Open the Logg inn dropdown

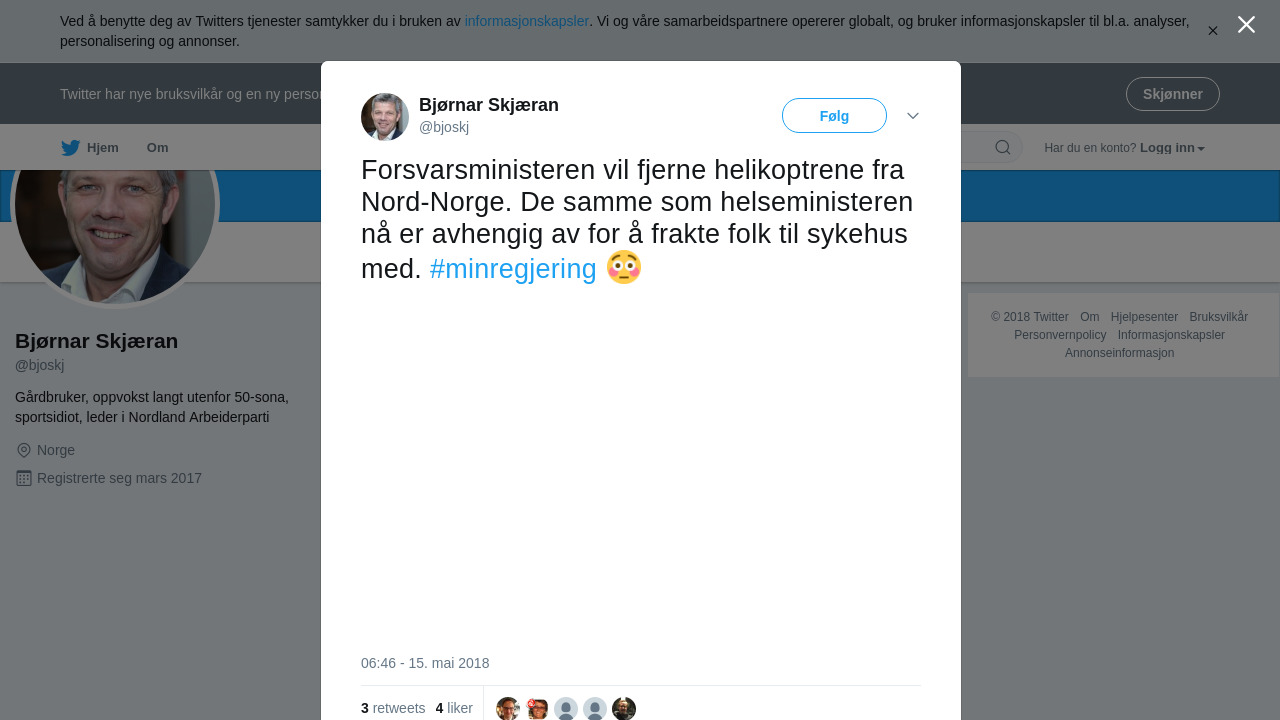[1172, 148]
